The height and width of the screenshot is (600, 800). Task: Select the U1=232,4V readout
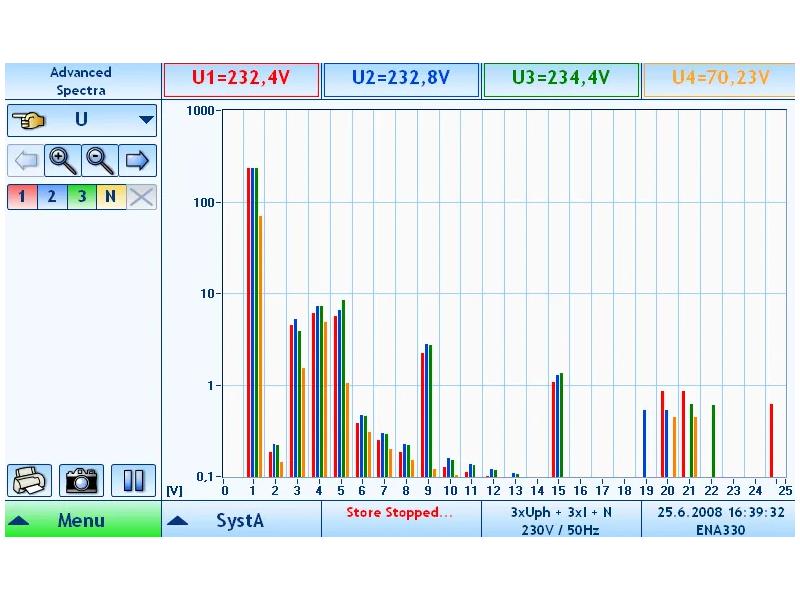pos(241,79)
